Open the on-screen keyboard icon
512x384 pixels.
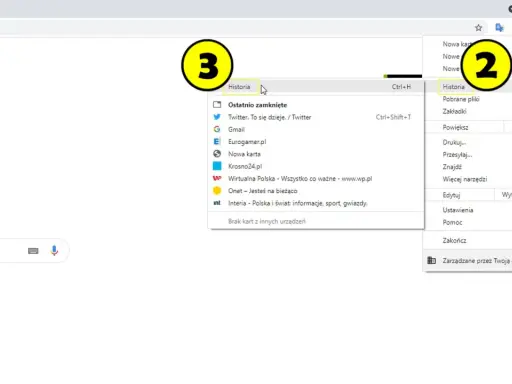[33, 251]
